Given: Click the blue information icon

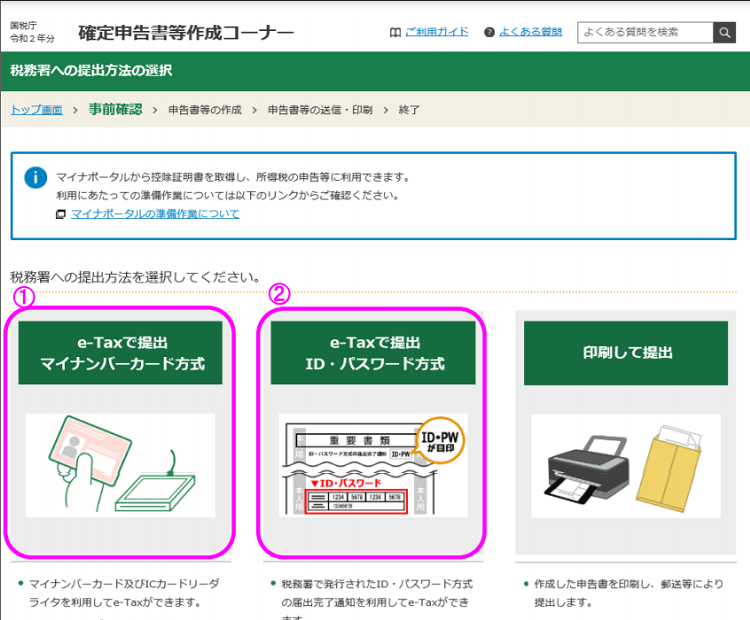Looking at the screenshot, I should click(x=36, y=178).
